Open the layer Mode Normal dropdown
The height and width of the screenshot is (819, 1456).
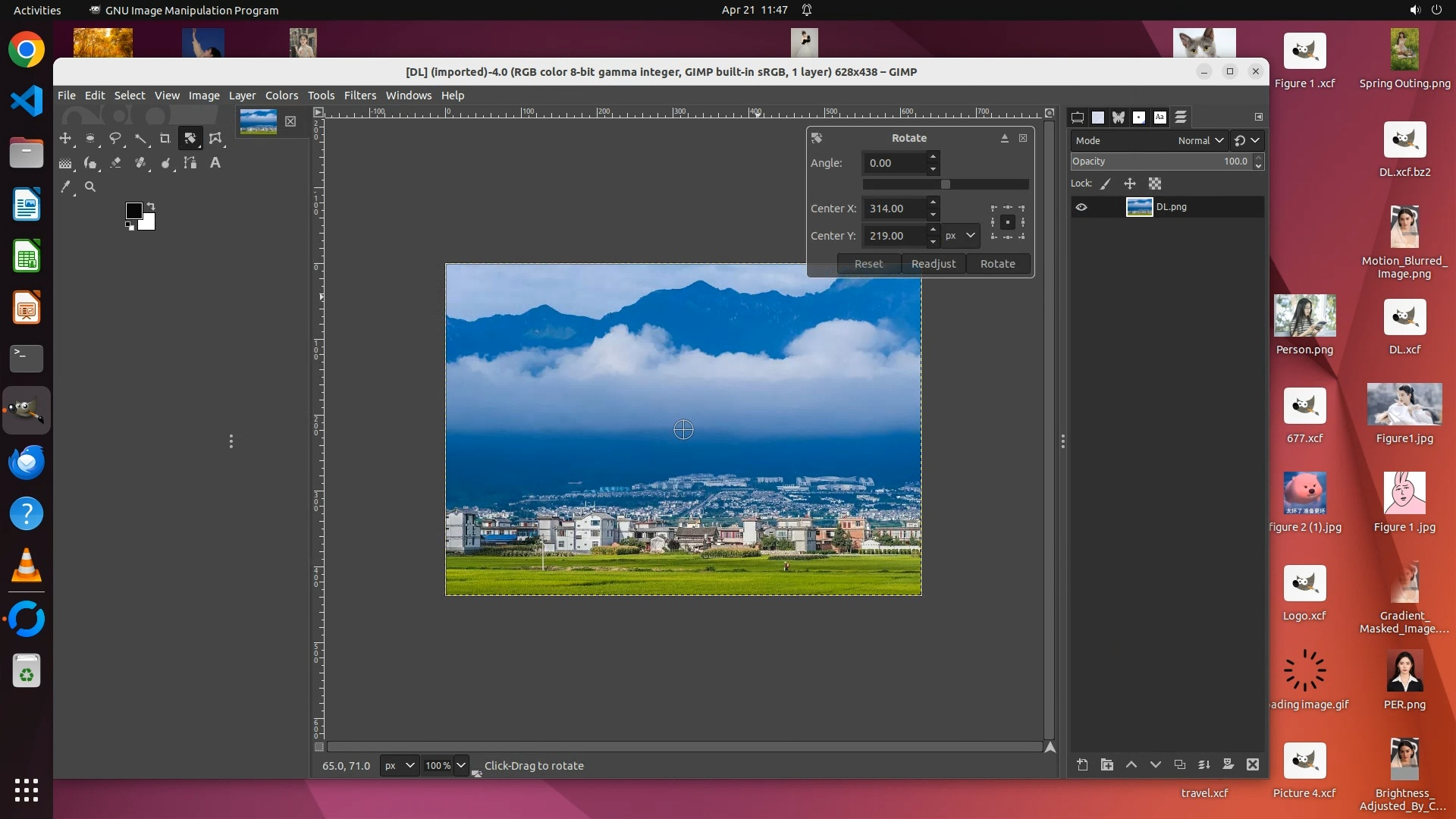pyautogui.click(x=1200, y=140)
